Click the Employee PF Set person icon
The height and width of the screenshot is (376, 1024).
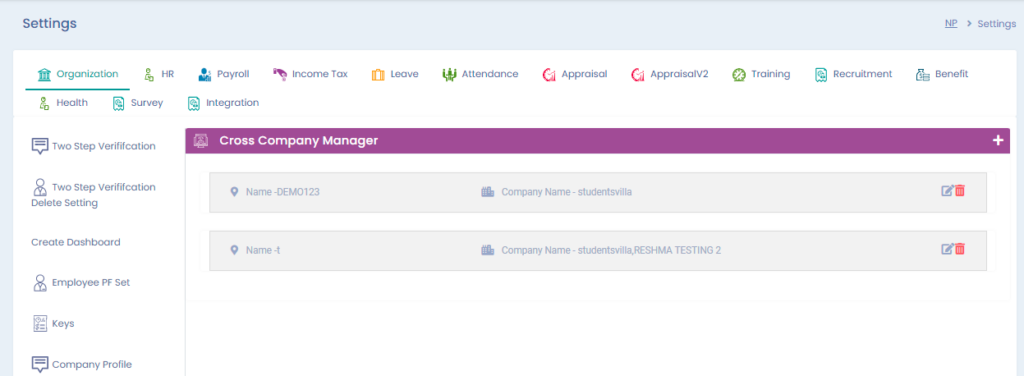tap(40, 283)
